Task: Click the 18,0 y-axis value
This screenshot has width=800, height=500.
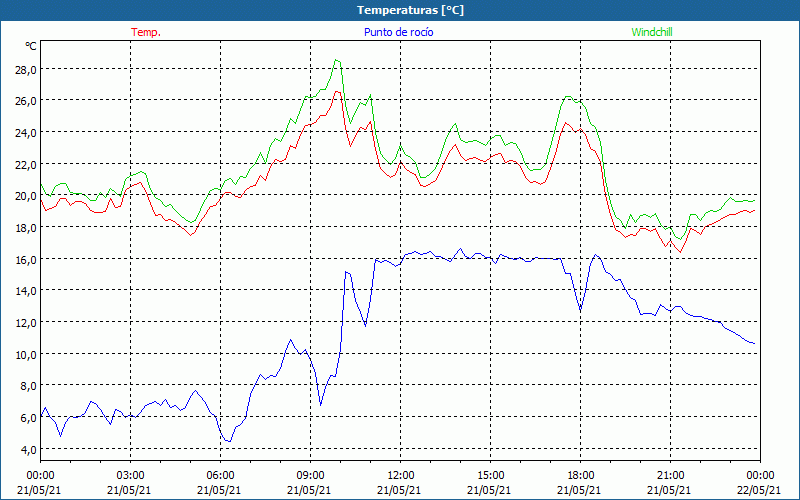Action: pyautogui.click(x=25, y=228)
